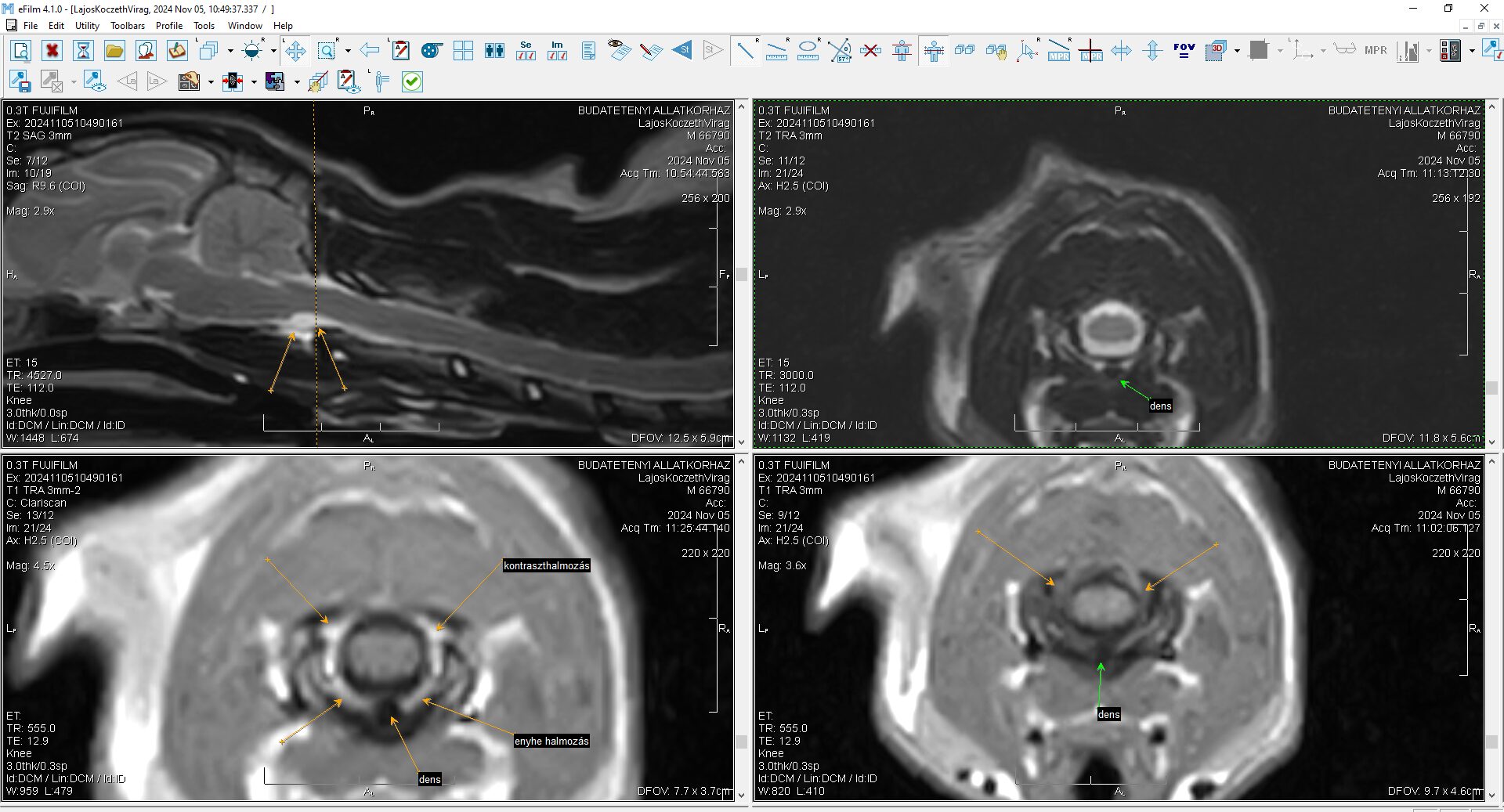This screenshot has width=1504, height=812.
Task: Expand the filmstrip panel dropdown arrow
Action: click(1472, 51)
